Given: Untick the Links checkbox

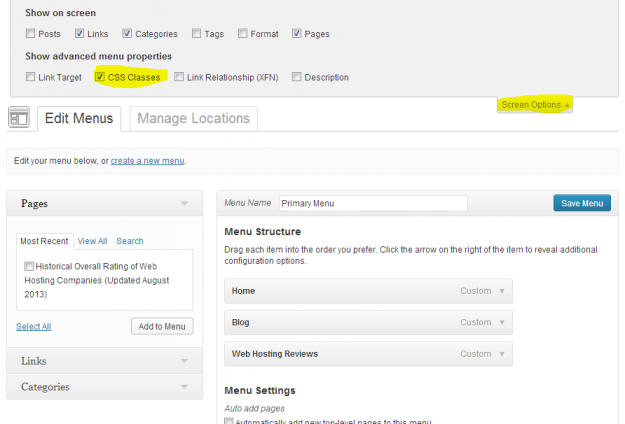Looking at the screenshot, I should [x=79, y=33].
